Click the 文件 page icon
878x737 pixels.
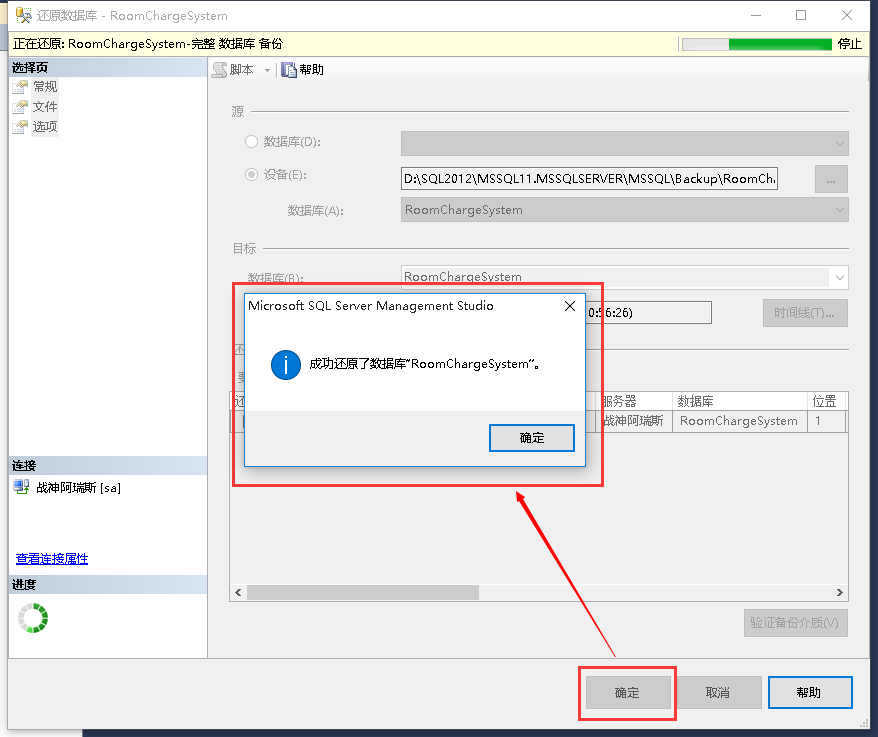20,106
